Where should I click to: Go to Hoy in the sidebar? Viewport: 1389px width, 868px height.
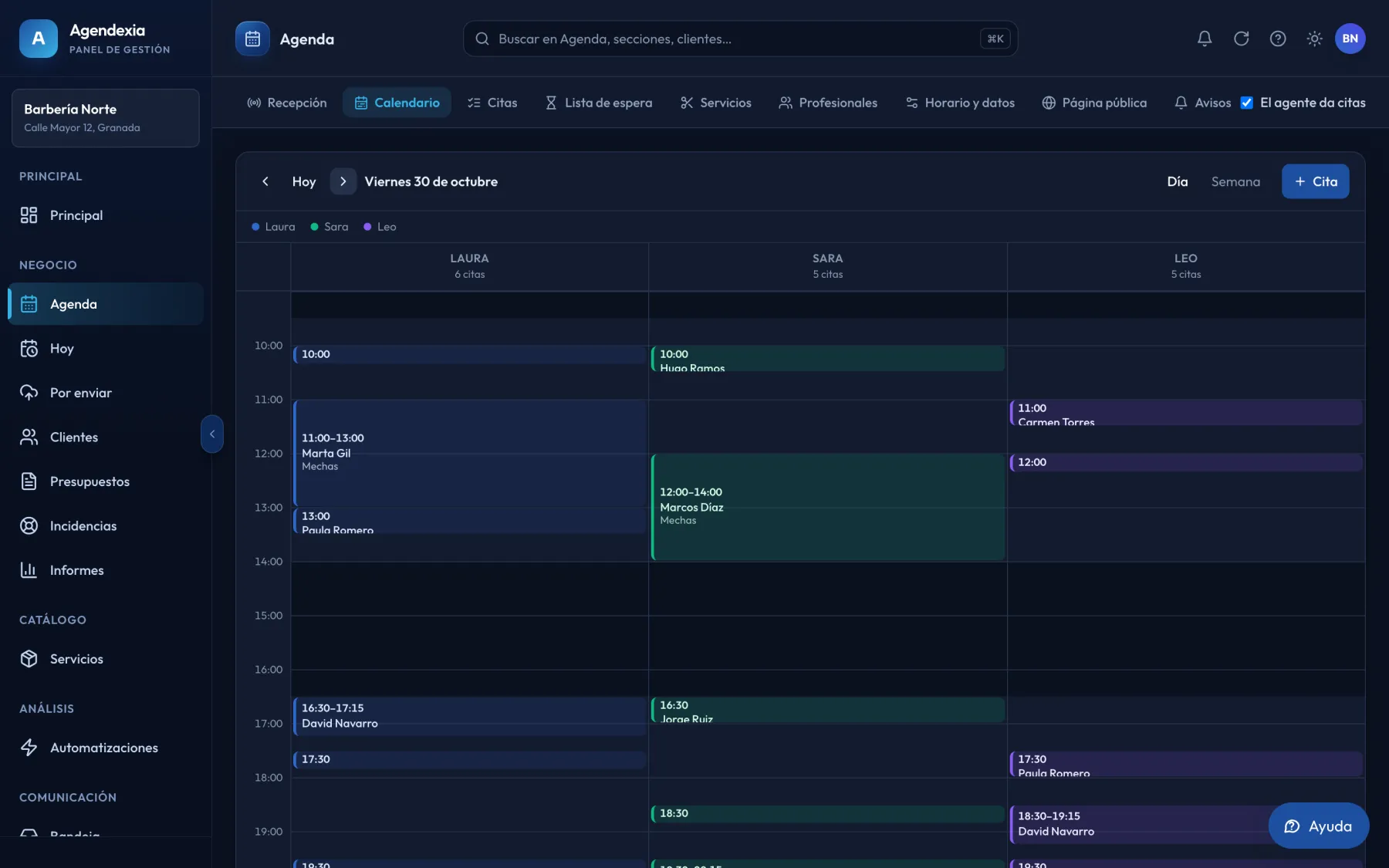point(106,349)
